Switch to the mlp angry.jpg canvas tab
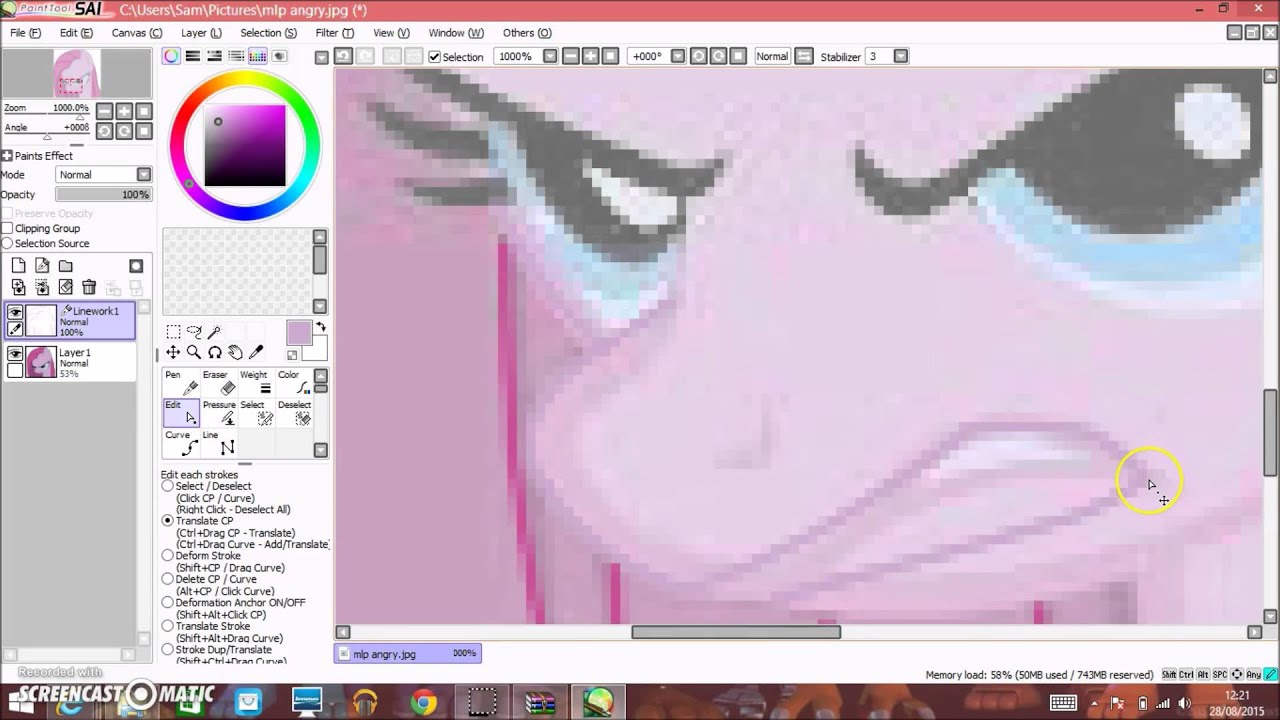Viewport: 1280px width, 720px height. click(x=409, y=654)
